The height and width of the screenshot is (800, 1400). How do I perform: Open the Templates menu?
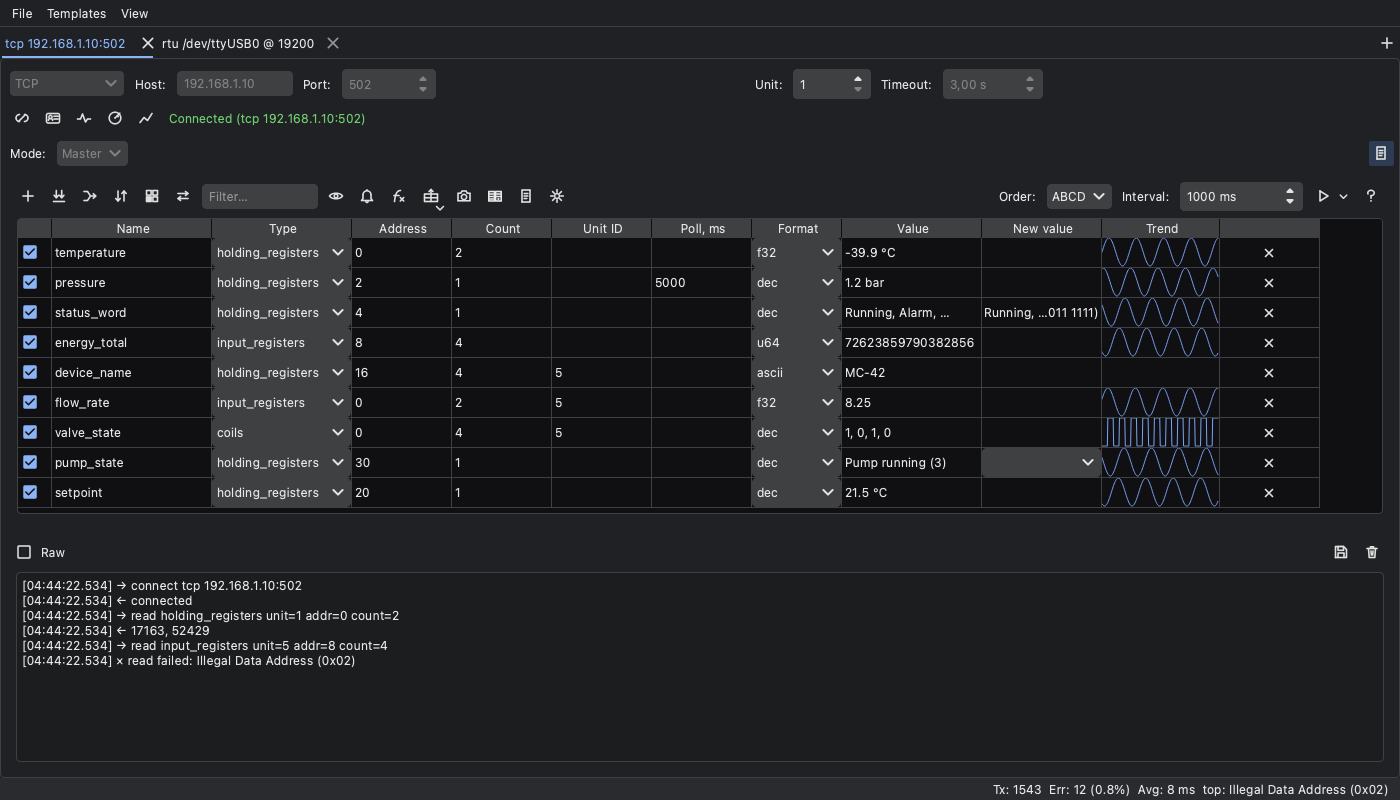[x=76, y=13]
